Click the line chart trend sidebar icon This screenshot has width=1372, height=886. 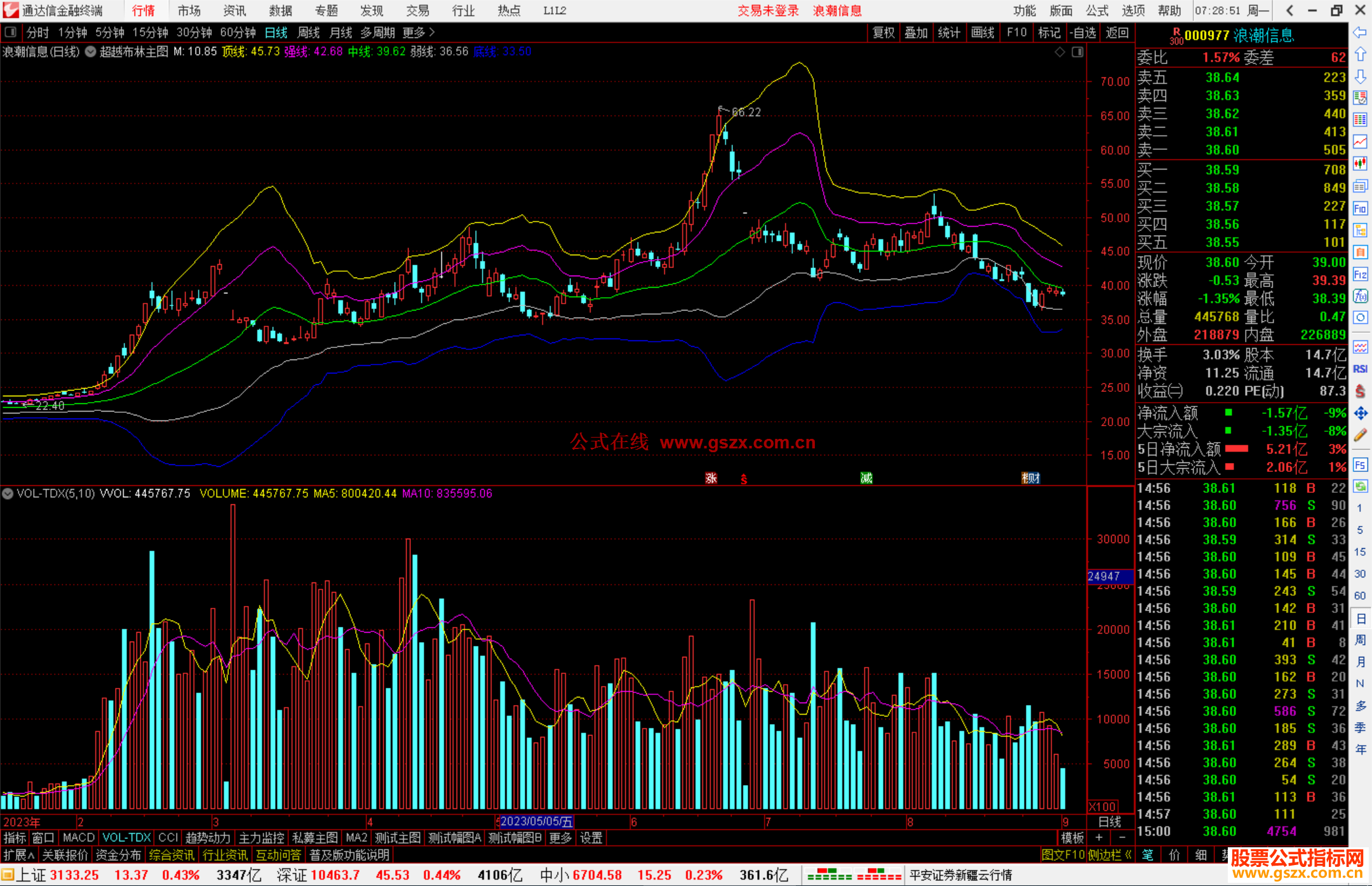[1360, 142]
